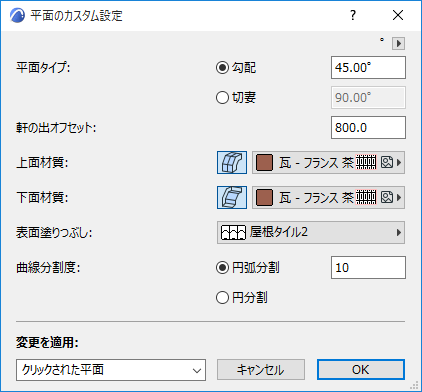
Task: Toggle the 下面材質 surface override icon
Action: (232, 197)
